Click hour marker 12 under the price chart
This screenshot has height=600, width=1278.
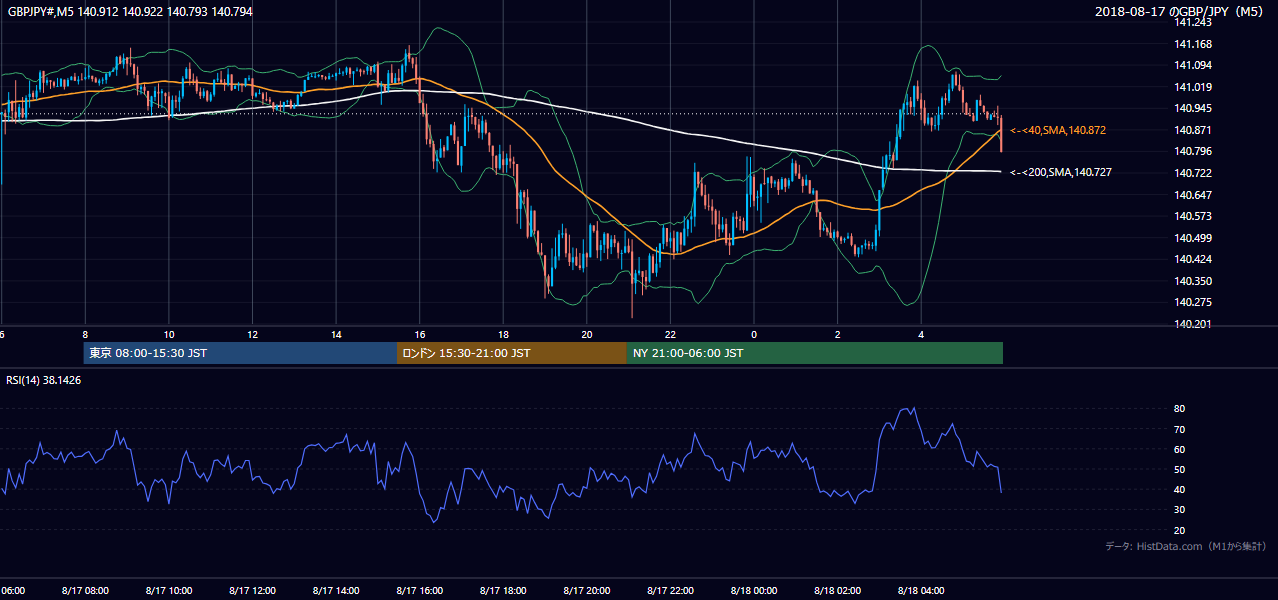tap(253, 334)
